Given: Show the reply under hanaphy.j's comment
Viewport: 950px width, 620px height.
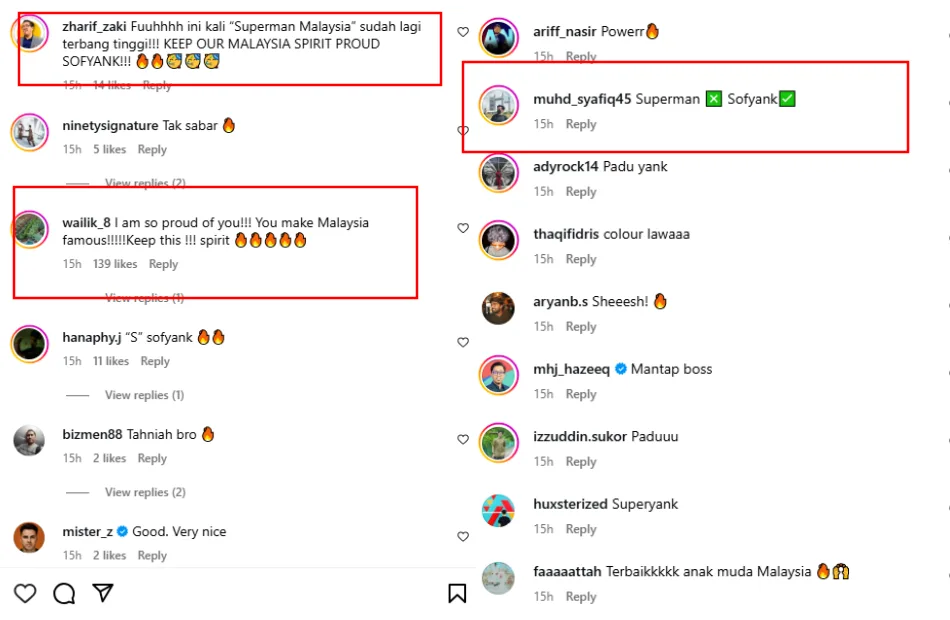Looking at the screenshot, I should click(x=144, y=395).
